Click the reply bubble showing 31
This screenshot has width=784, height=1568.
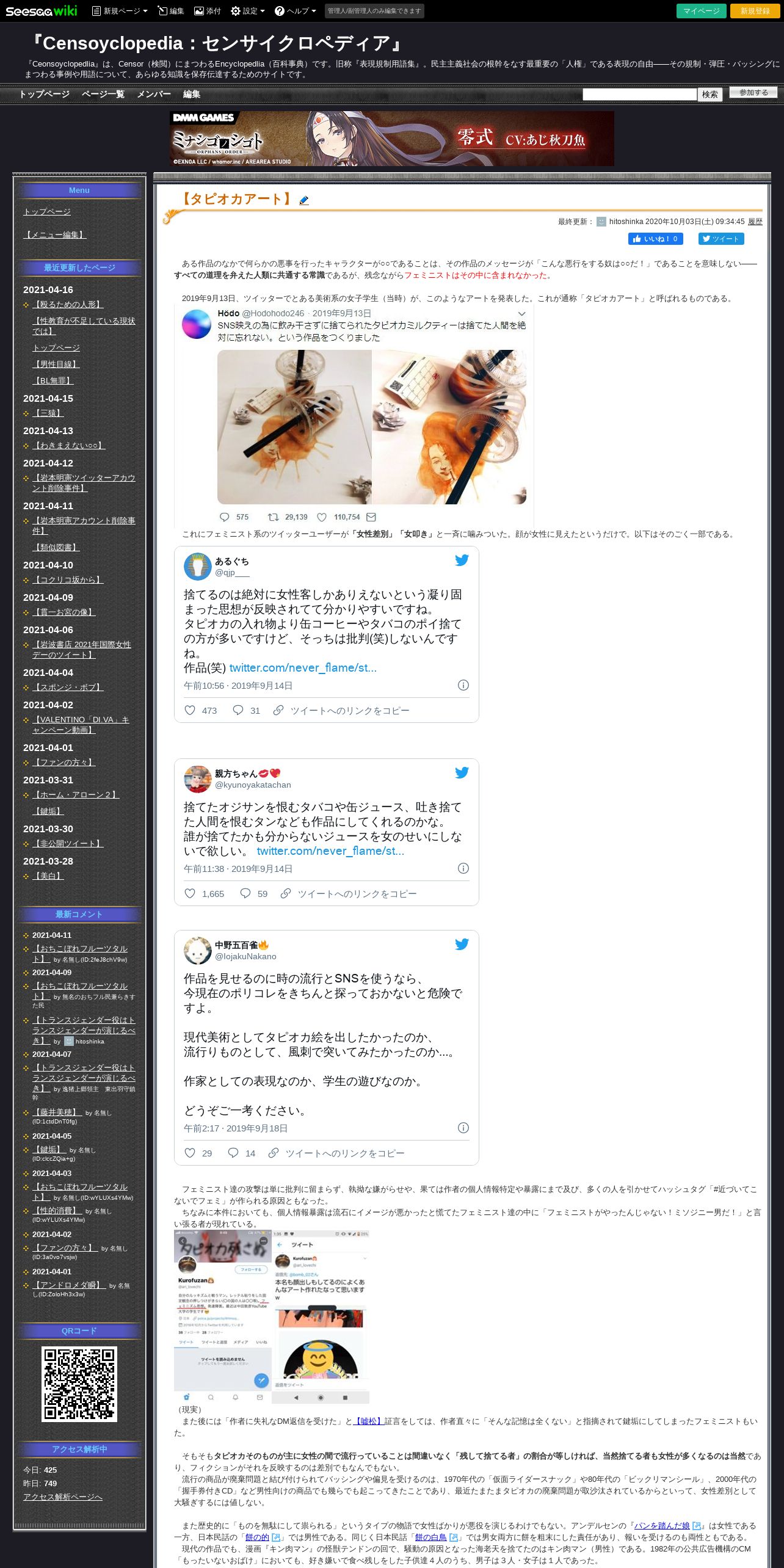238,710
